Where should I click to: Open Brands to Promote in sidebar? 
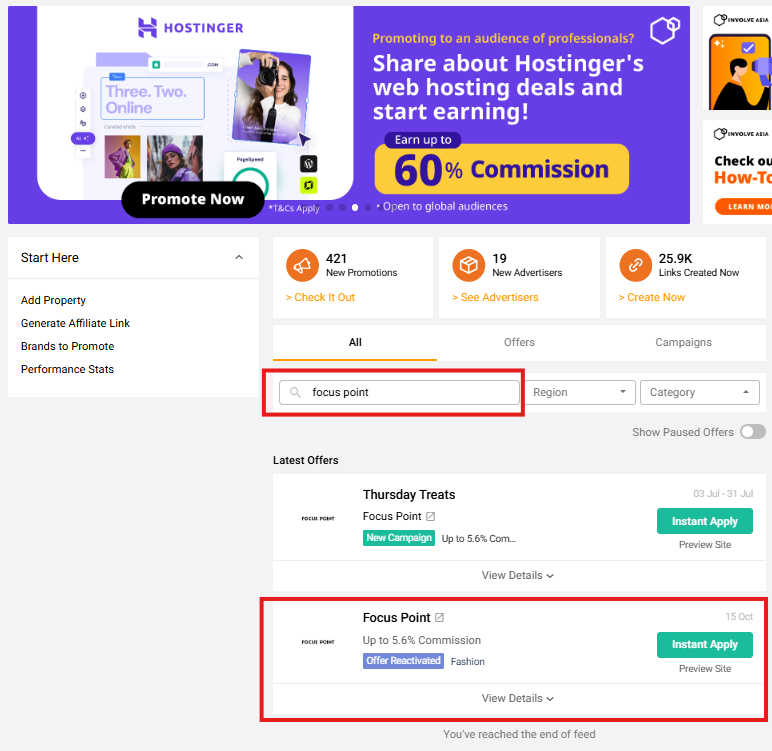coord(67,346)
